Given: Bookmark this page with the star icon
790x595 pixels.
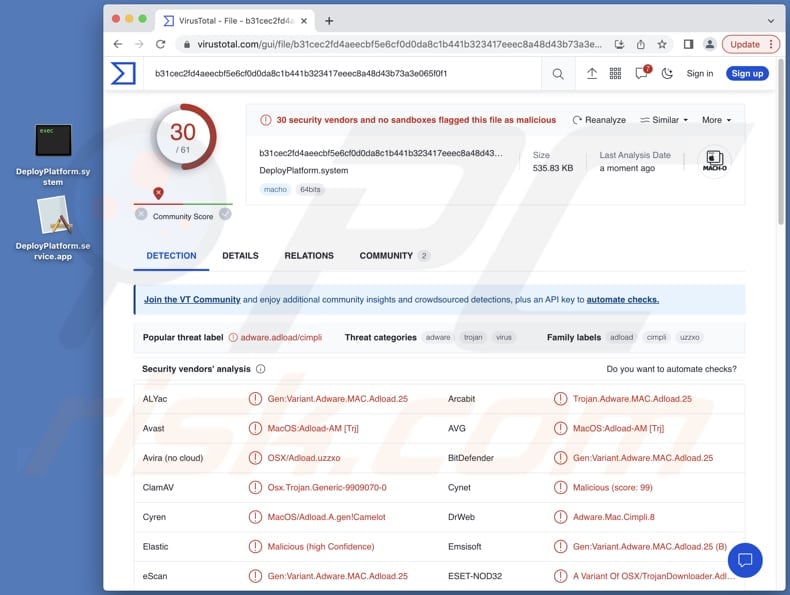Looking at the screenshot, I should [x=662, y=44].
